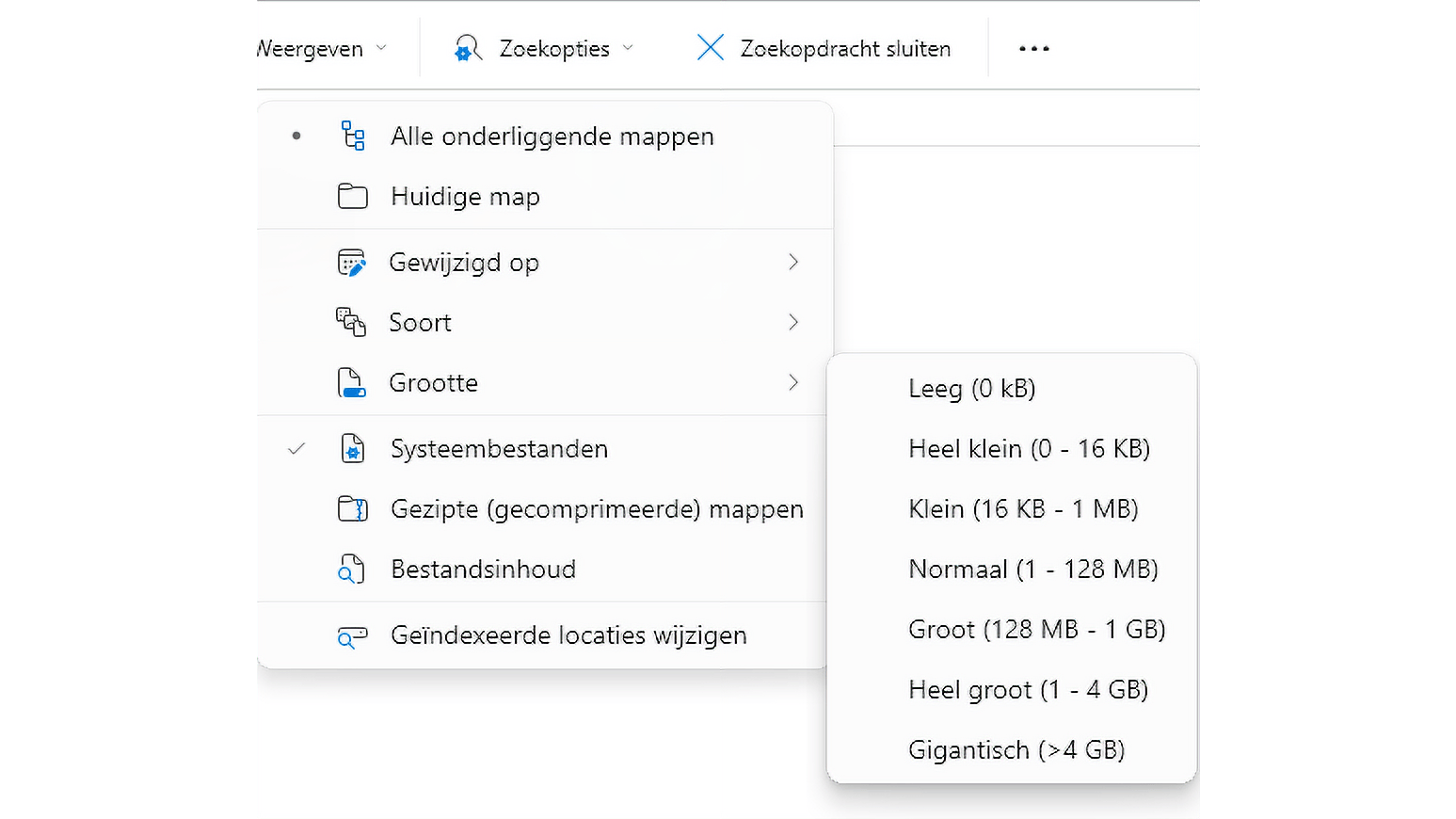Click the blue X close-search icon

pyautogui.click(x=711, y=48)
